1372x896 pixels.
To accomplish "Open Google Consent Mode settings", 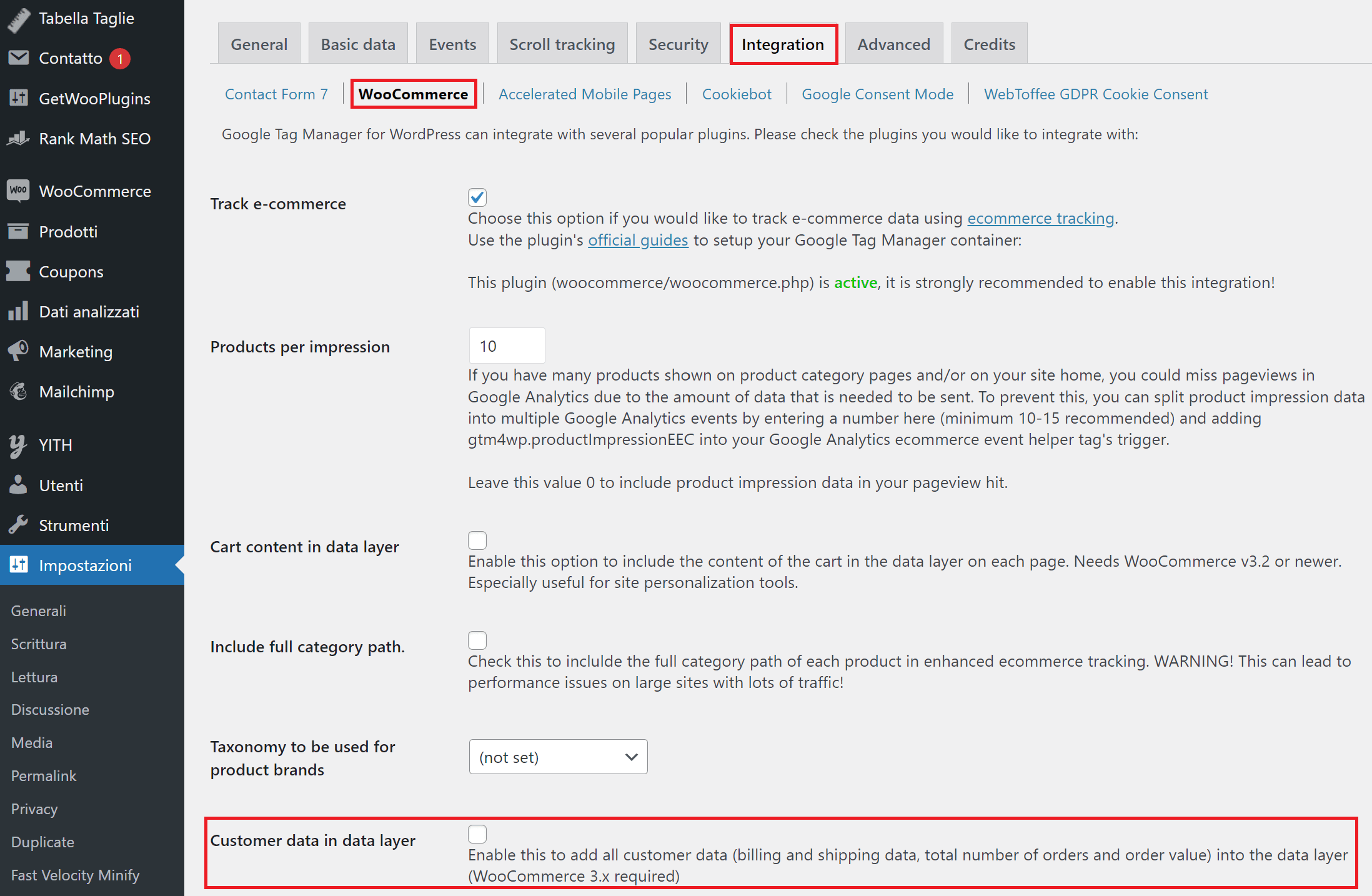I will [x=878, y=94].
